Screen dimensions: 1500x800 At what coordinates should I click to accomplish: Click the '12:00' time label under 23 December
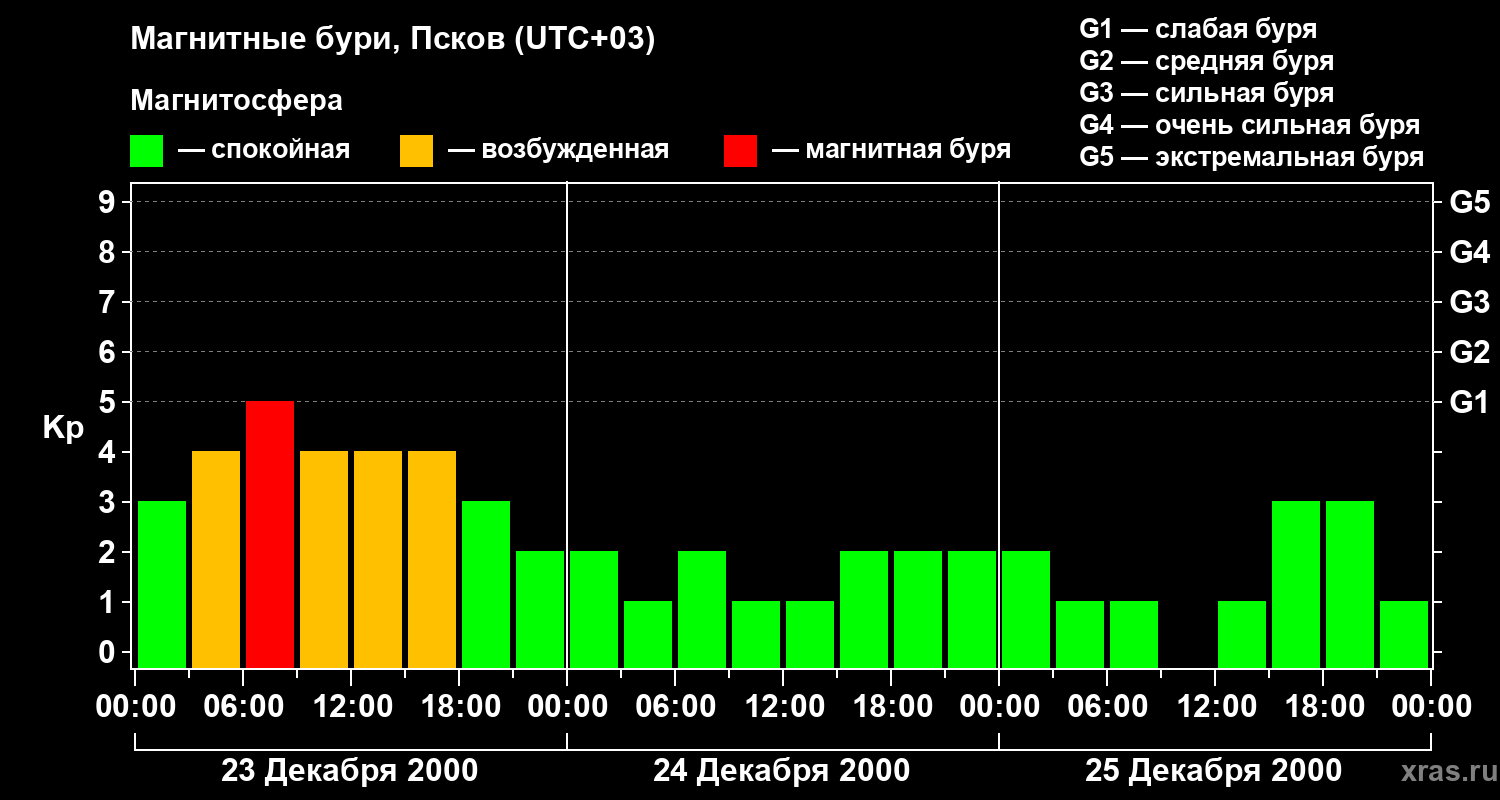pos(351,707)
